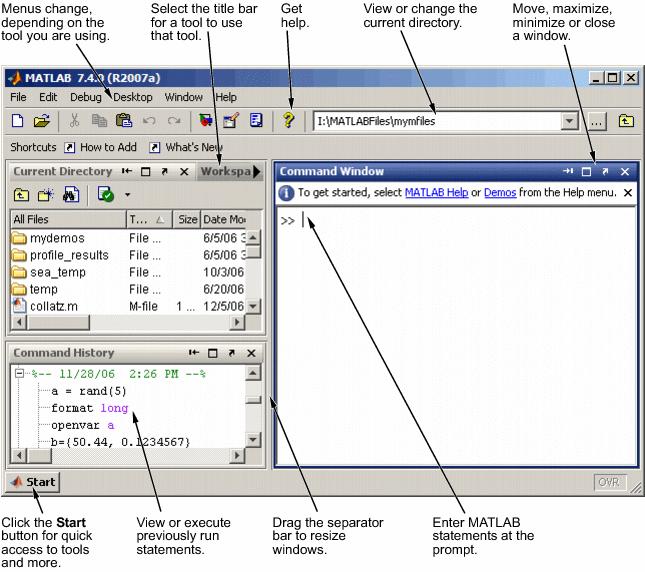
Task: Dismiss the getting started info bar
Action: pos(628,192)
